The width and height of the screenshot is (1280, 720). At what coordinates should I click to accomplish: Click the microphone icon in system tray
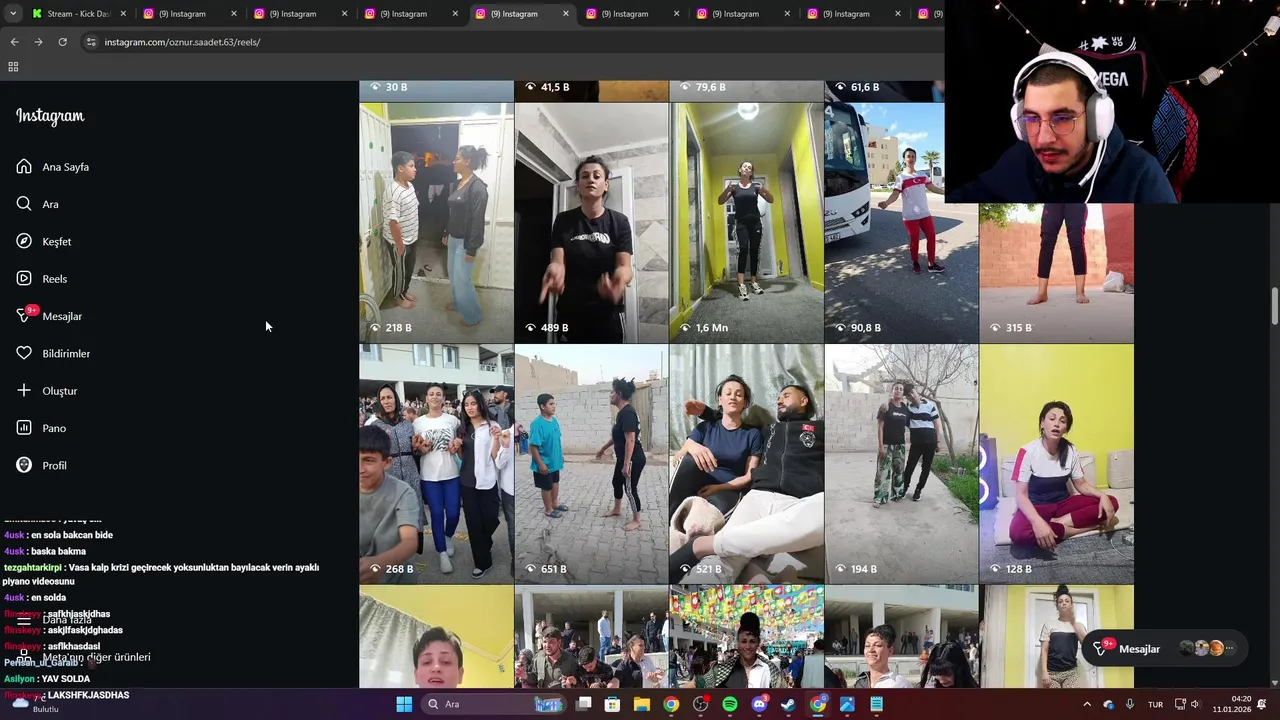1130,704
